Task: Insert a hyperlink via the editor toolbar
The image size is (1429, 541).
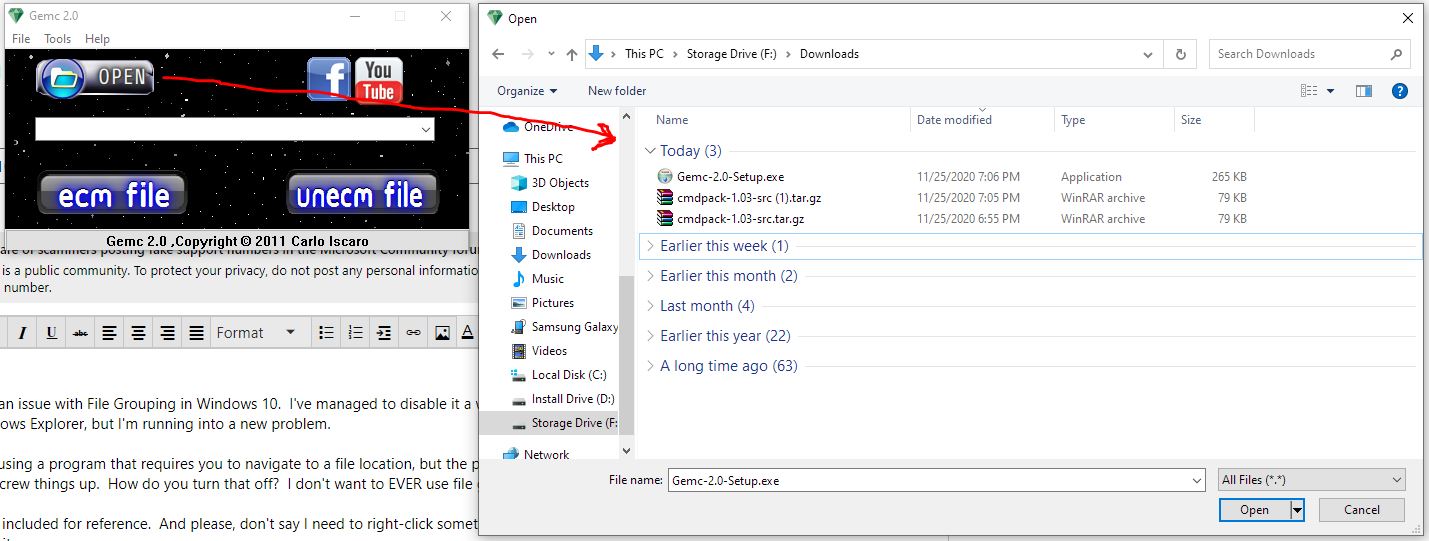Action: (413, 333)
